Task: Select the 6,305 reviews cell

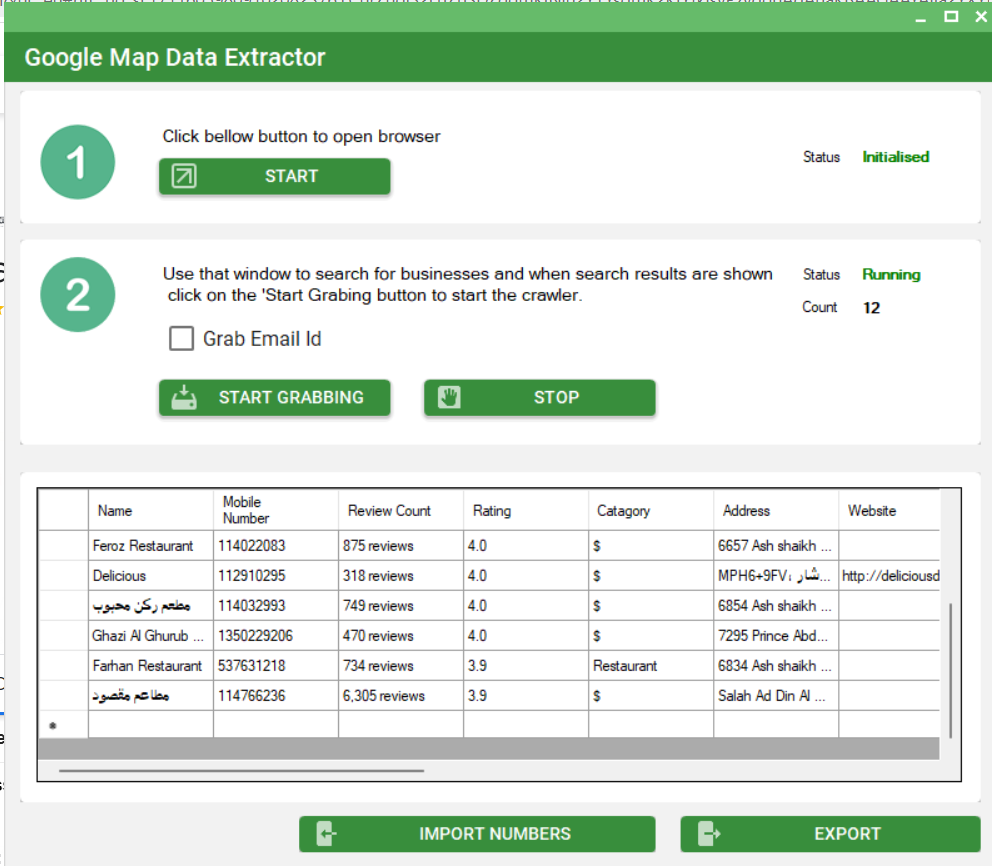Action: pos(401,696)
